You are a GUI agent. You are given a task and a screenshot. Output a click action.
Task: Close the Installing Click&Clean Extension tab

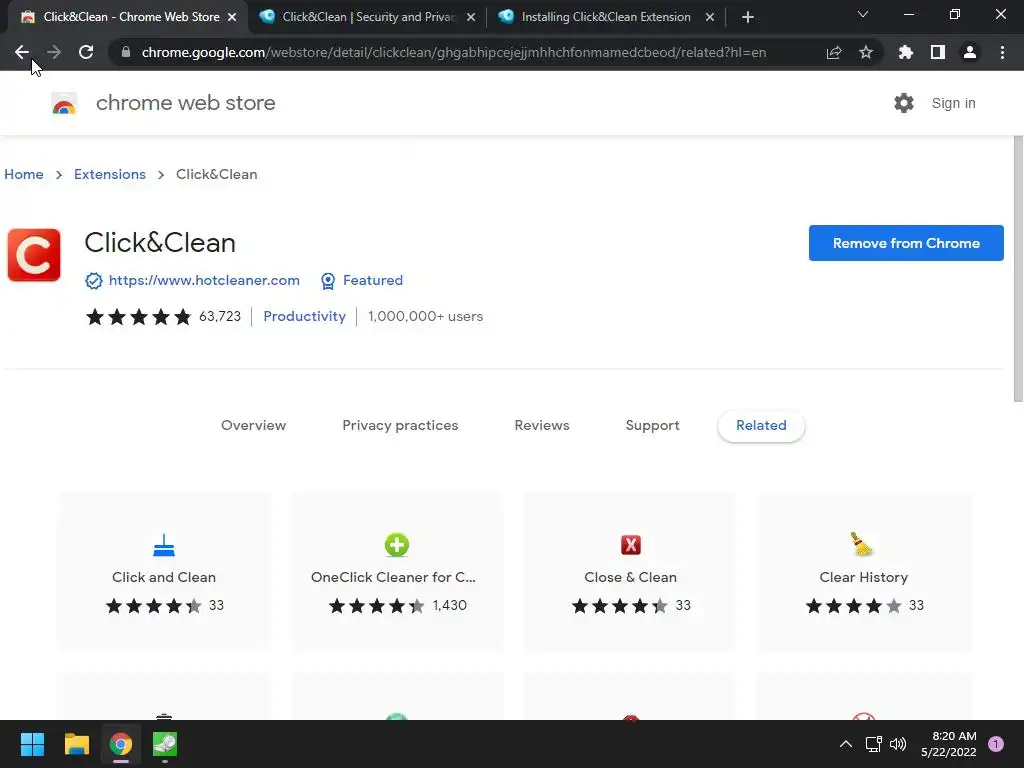coord(710,18)
